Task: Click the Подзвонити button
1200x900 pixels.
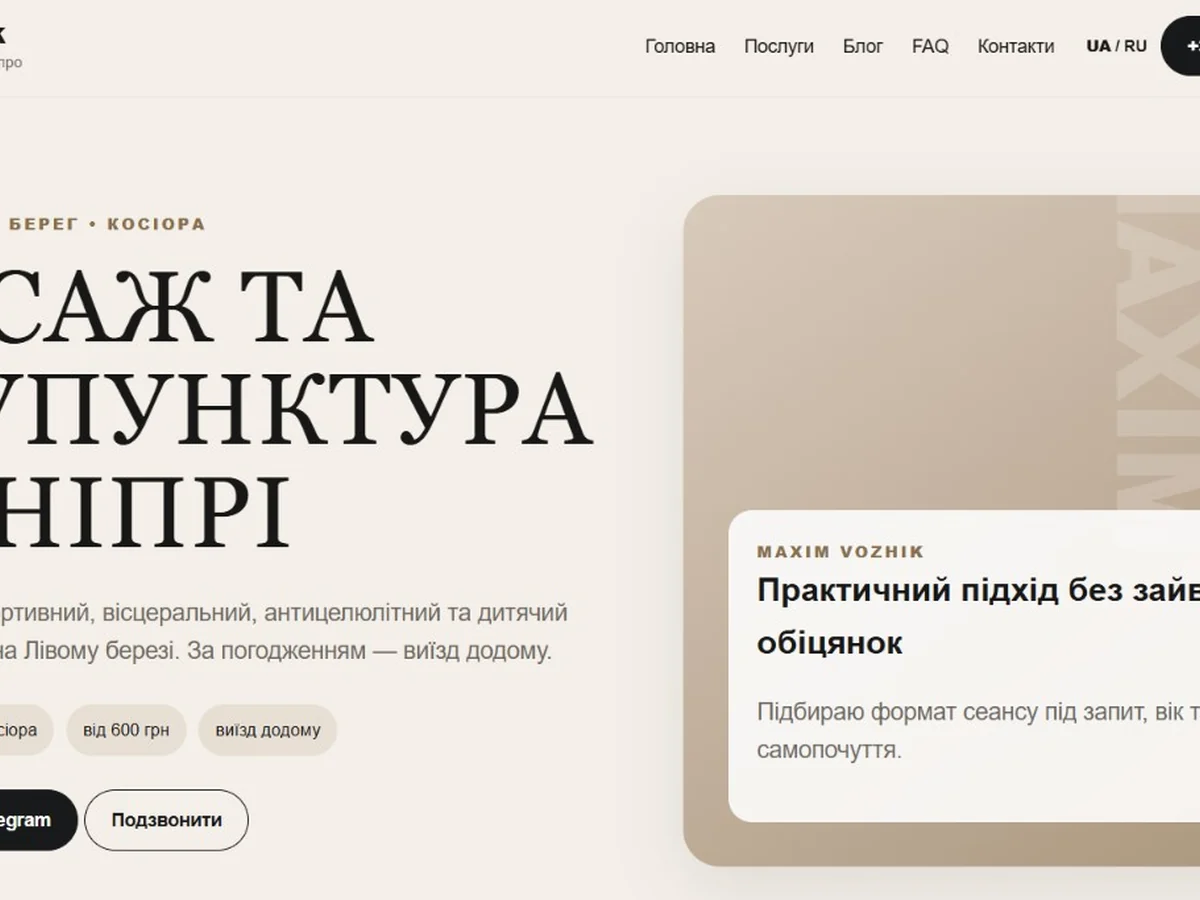Action: (166, 820)
